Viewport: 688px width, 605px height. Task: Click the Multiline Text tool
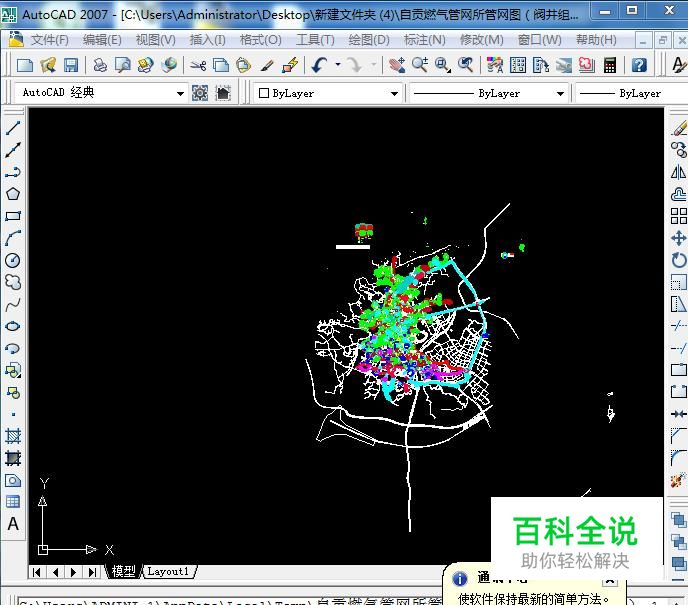13,524
